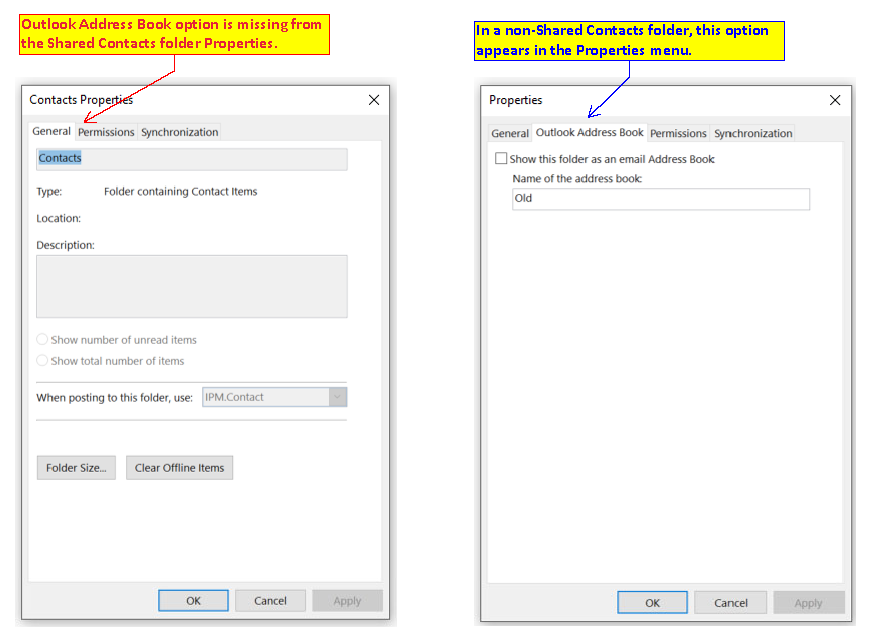869x638 pixels.
Task: Click 'Name of the address book' label
Action: 577,178
